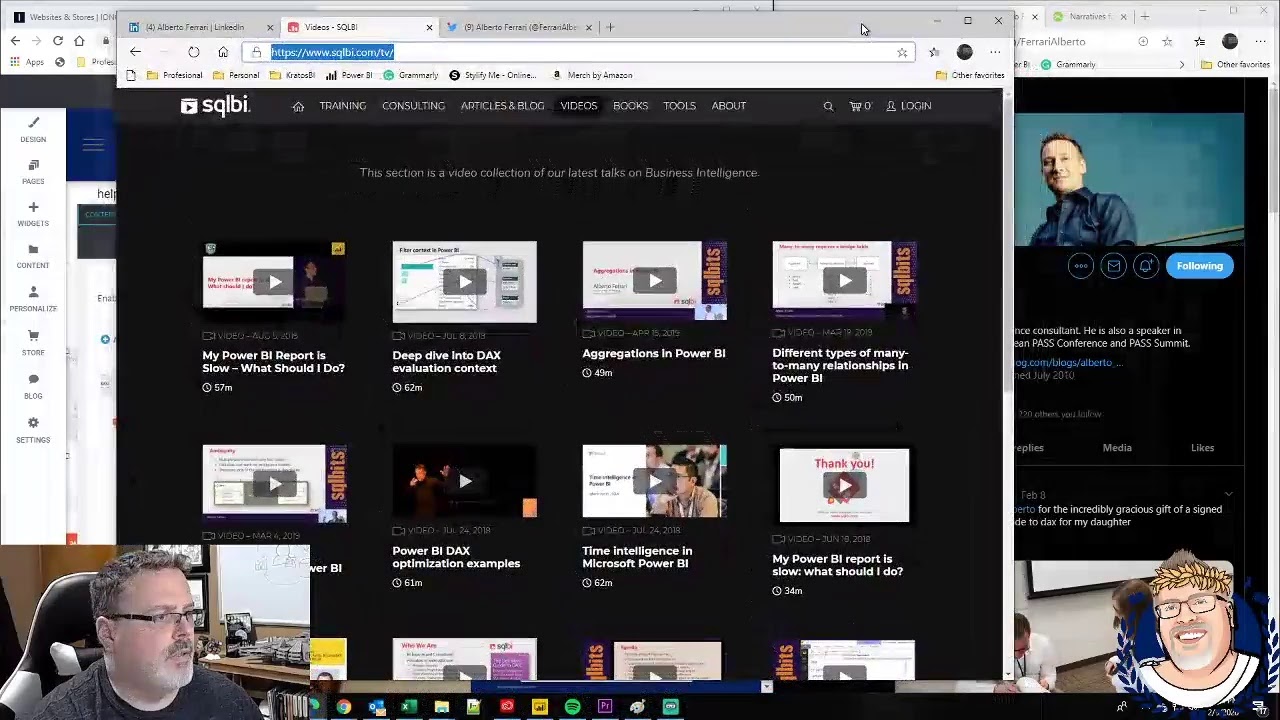
Task: Open 'Power BI DAX optimization examples' link
Action: [456, 557]
